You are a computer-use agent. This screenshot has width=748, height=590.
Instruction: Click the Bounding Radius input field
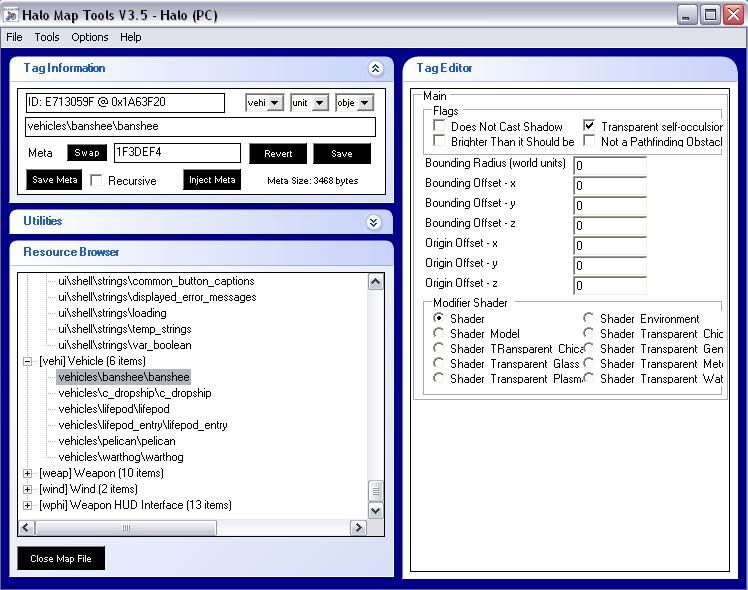pos(610,166)
